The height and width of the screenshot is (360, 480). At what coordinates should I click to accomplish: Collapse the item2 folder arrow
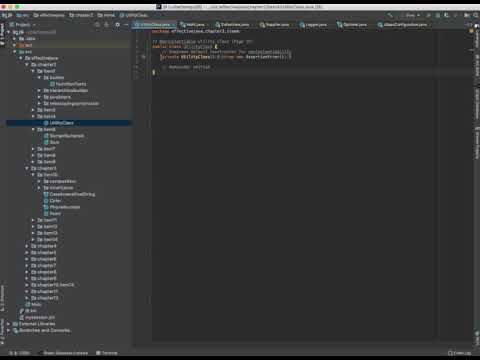33,71
